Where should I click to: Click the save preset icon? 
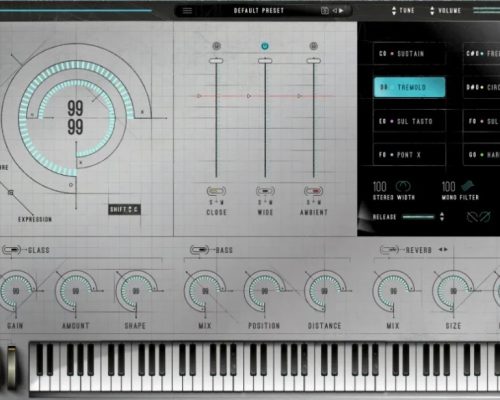click(324, 11)
